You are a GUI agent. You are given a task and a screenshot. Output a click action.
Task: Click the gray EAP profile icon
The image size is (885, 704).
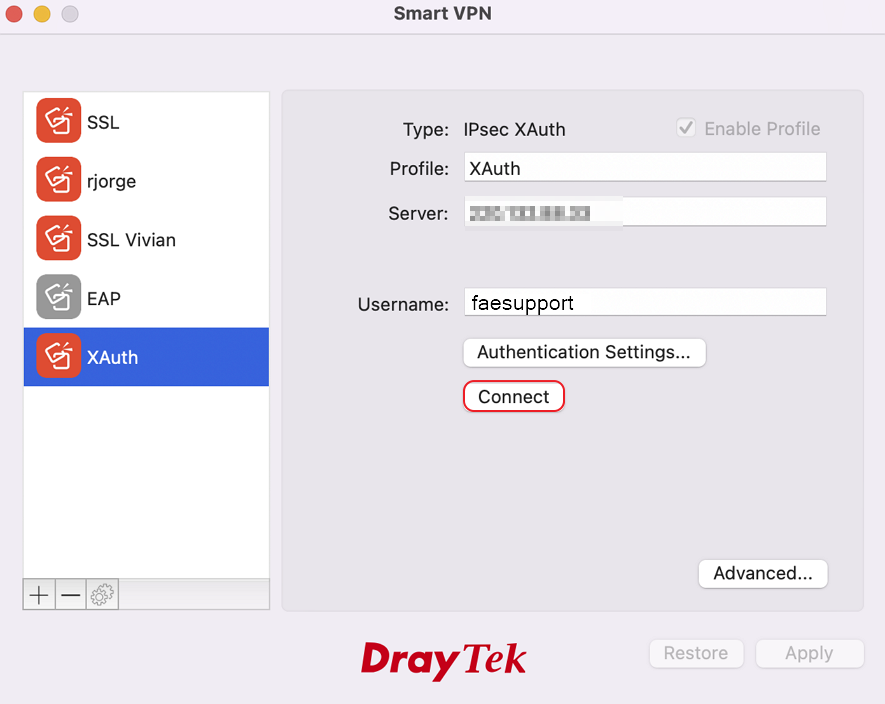click(x=59, y=297)
